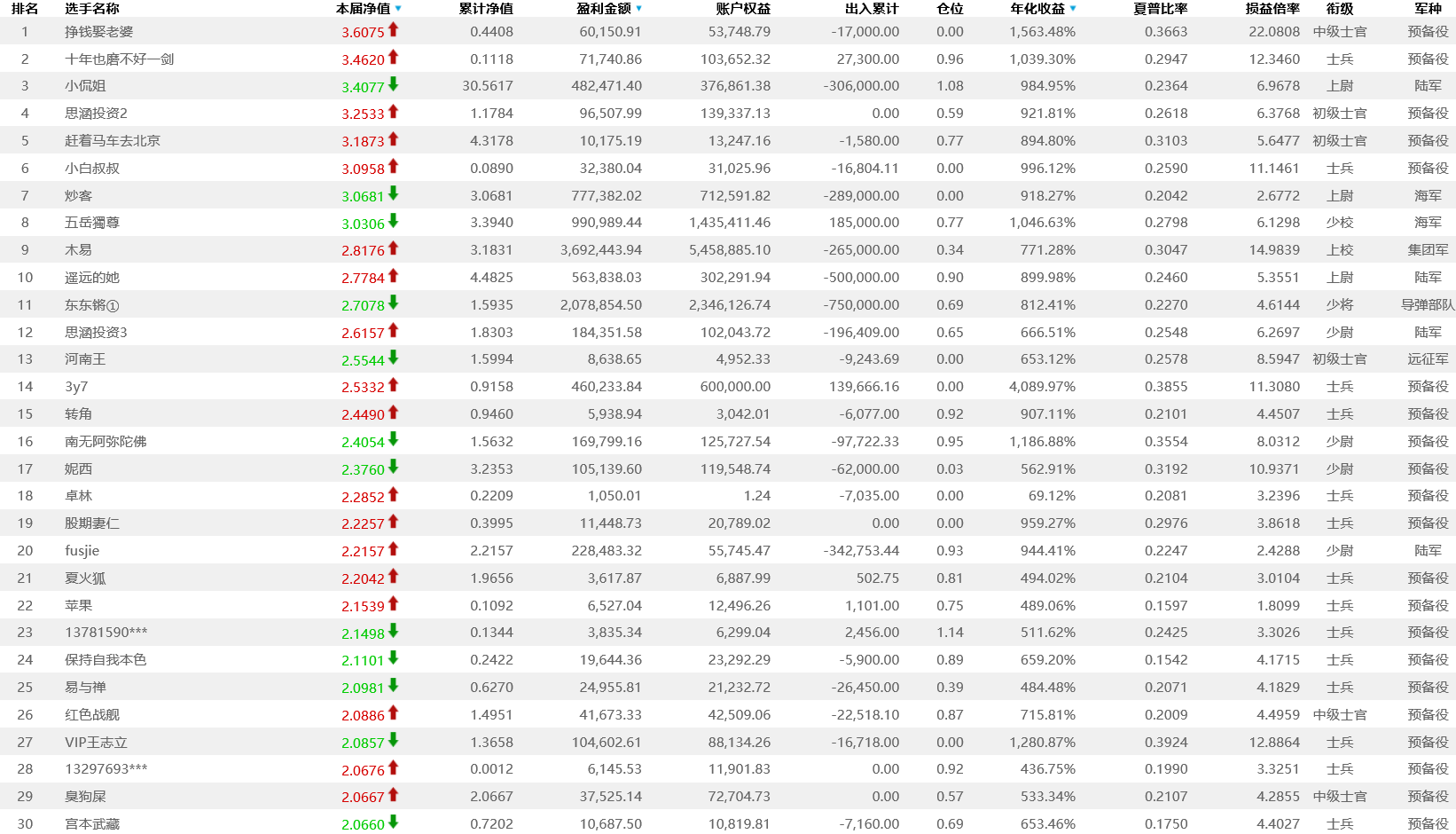Image resolution: width=1456 pixels, height=834 pixels.
Task: Click red up arrow for 13297693***
Action: (393, 767)
